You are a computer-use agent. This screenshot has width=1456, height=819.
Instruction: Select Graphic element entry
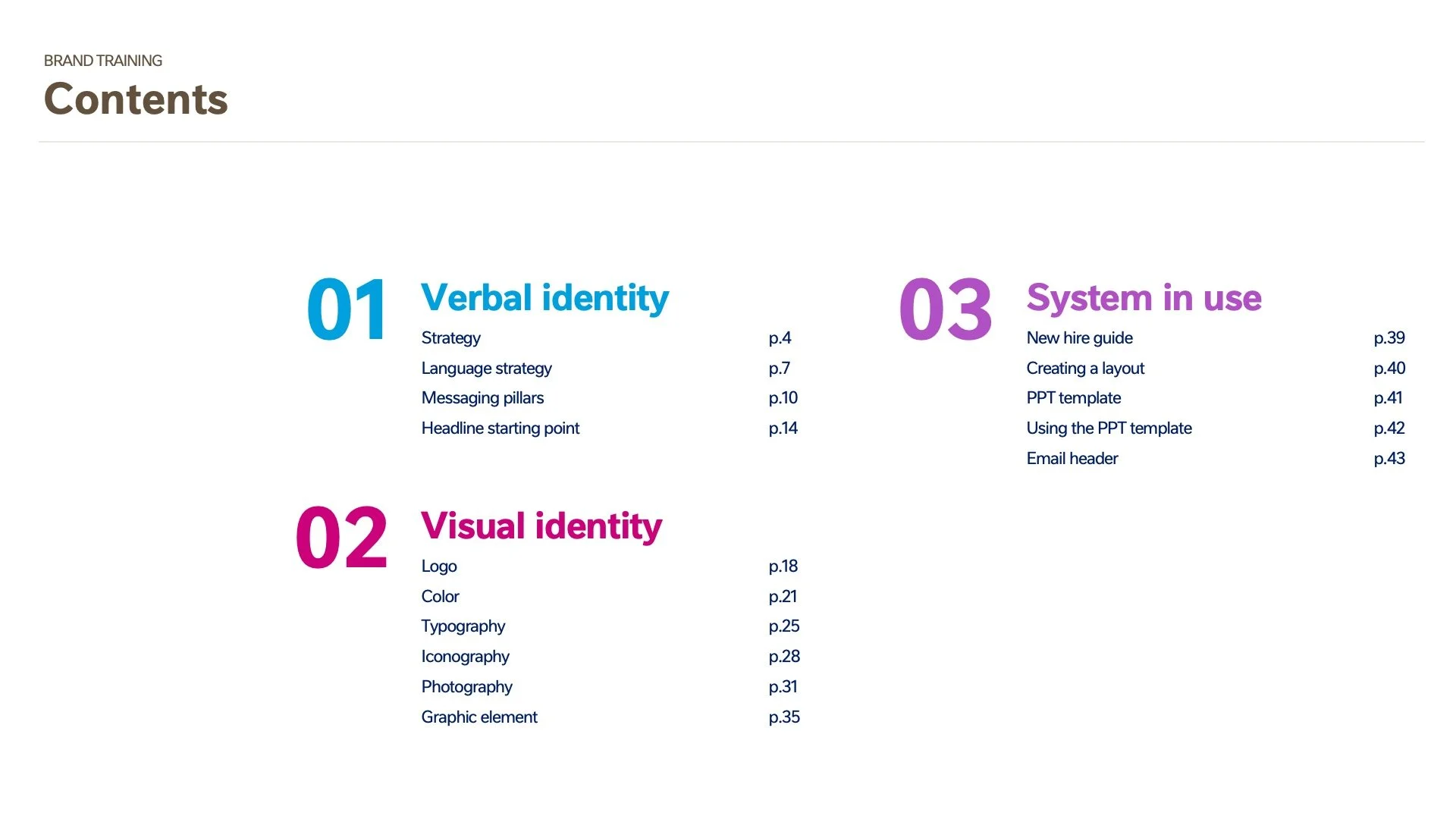[479, 717]
